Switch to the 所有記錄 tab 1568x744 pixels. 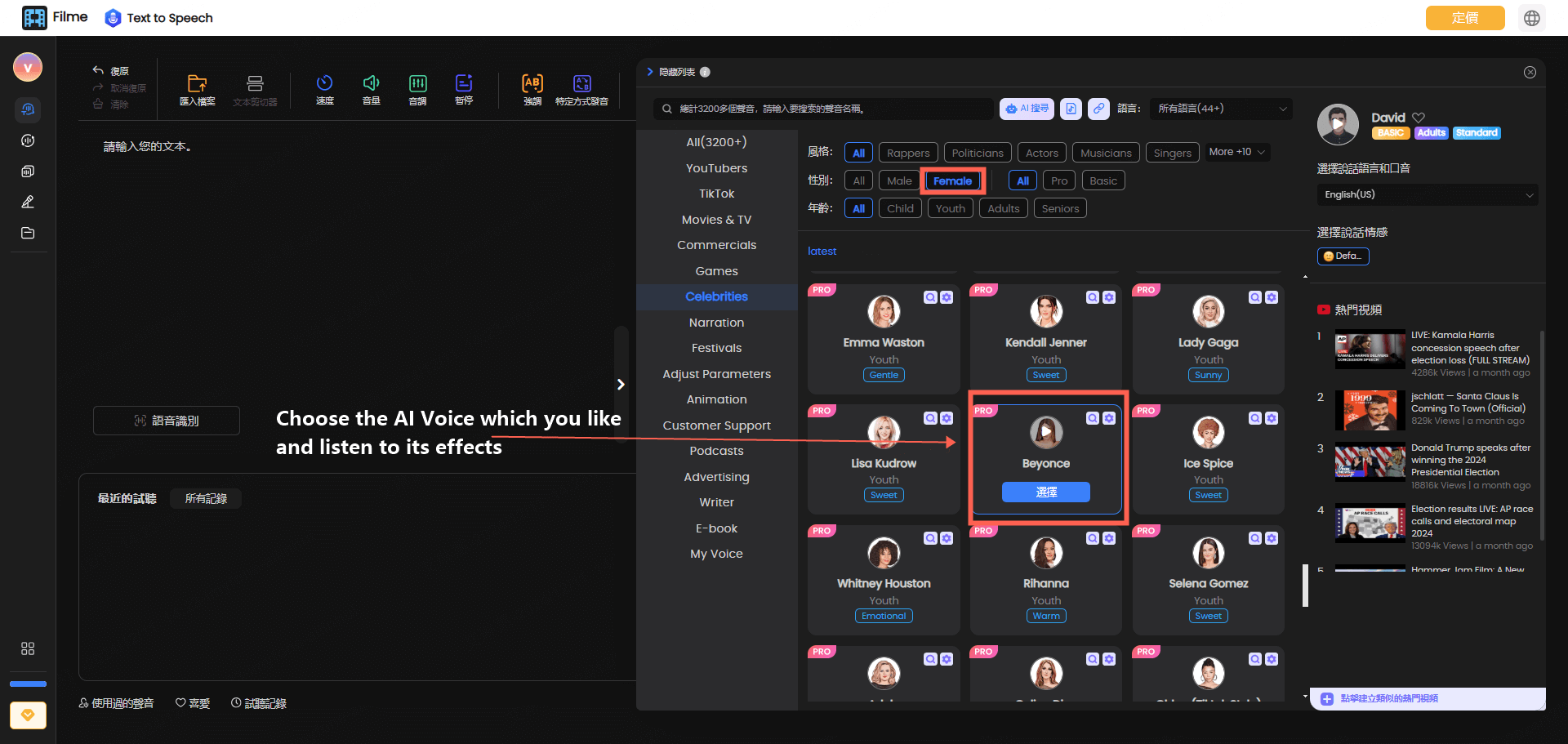pos(206,498)
